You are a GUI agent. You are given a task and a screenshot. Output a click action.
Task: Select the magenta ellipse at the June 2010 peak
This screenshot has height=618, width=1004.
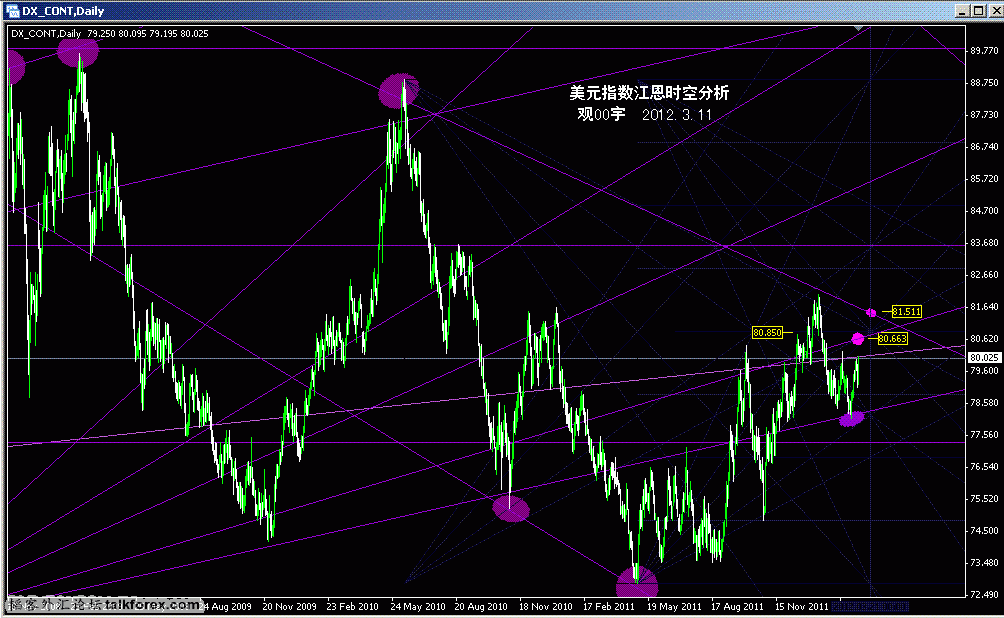(x=398, y=90)
